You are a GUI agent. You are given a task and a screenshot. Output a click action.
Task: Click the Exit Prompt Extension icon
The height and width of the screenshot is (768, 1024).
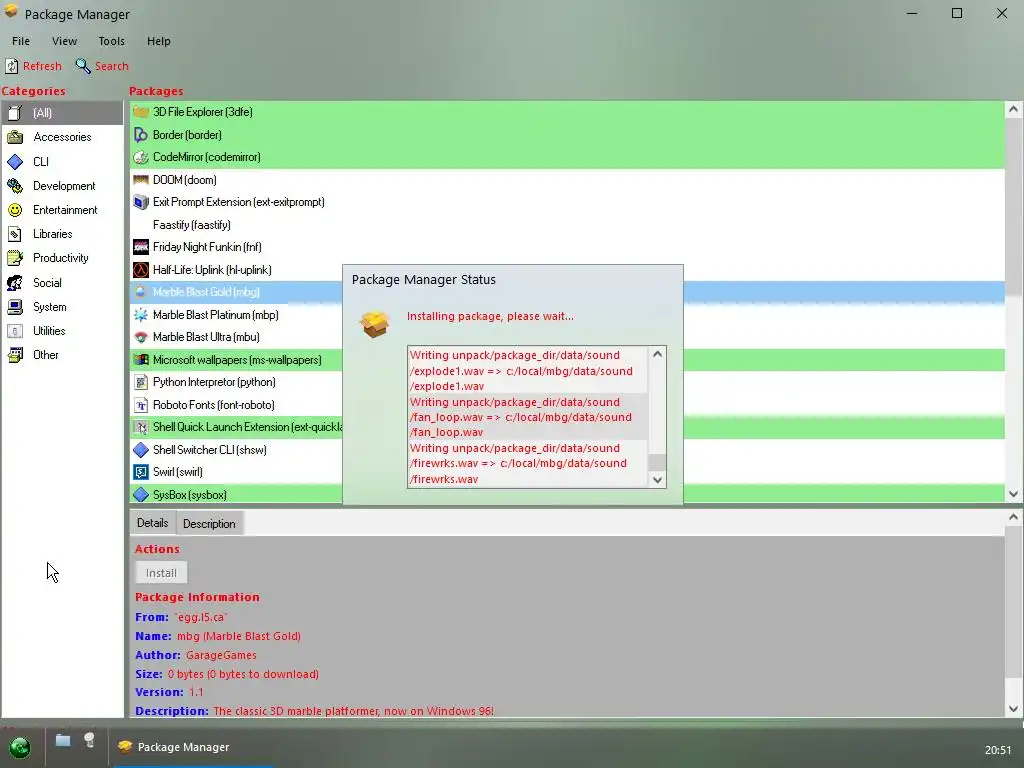pos(141,202)
